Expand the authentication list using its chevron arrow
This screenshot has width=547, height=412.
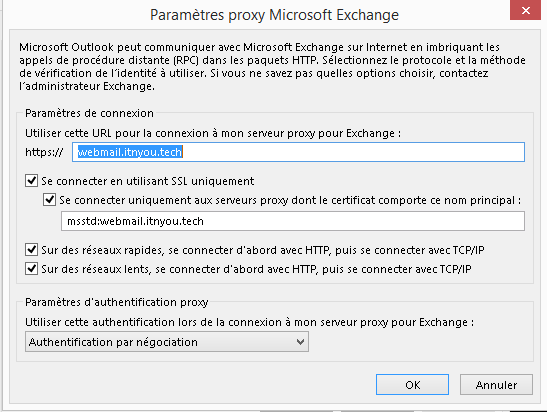300,342
